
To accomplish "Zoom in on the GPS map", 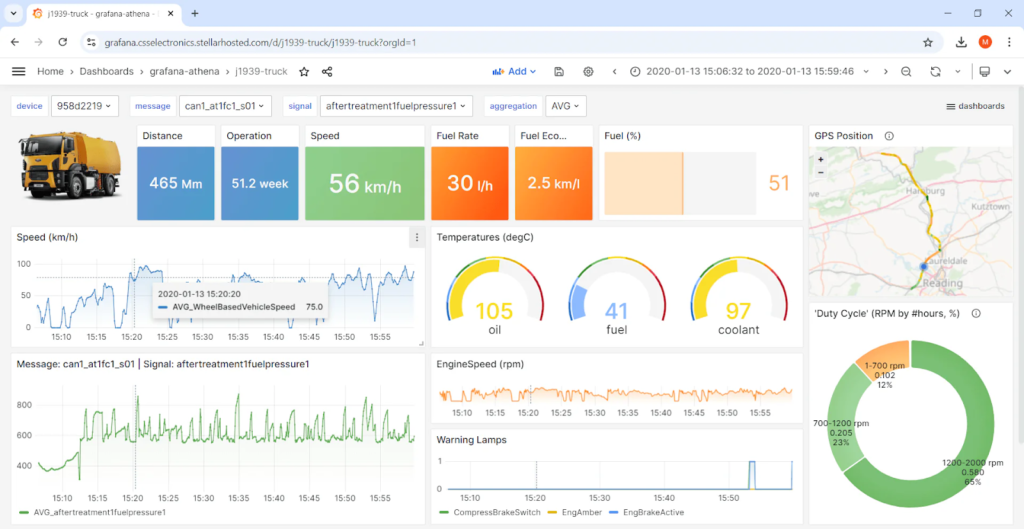I will pos(821,159).
